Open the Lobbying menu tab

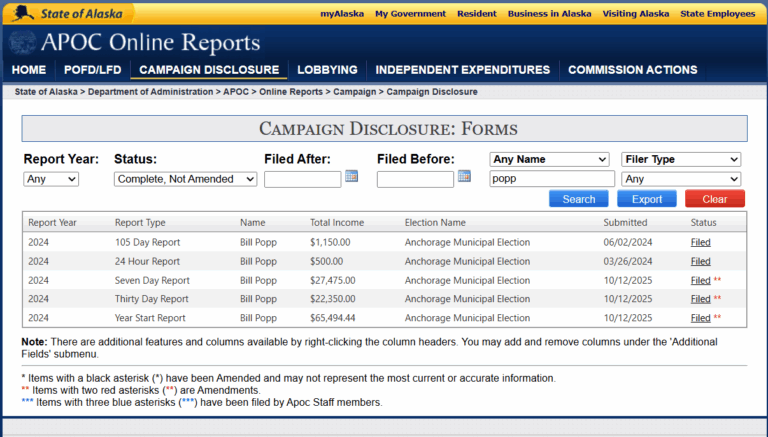pos(327,70)
